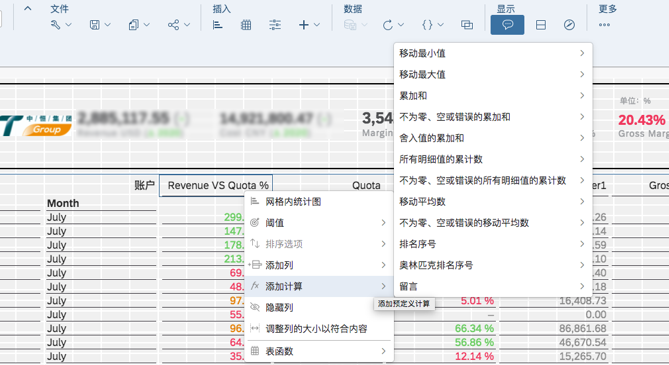669x365 pixels.
Task: Insert a table using the grid icon
Action: click(246, 25)
